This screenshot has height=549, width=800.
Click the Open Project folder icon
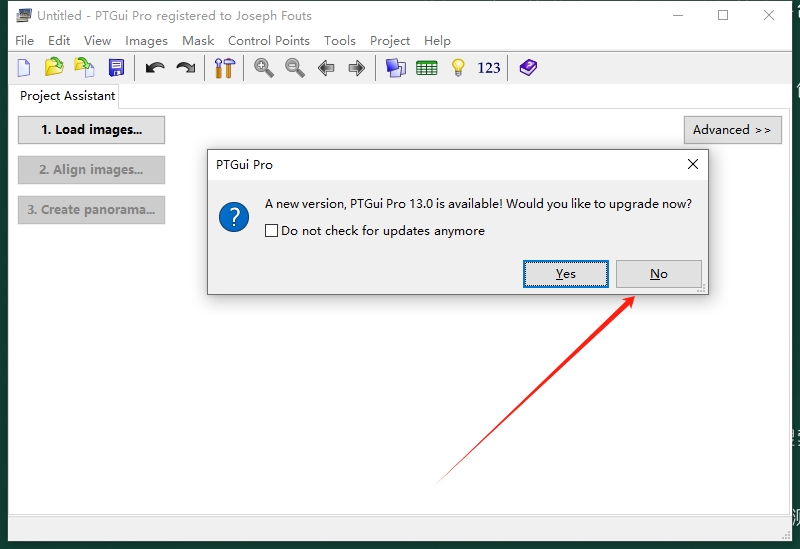(54, 67)
